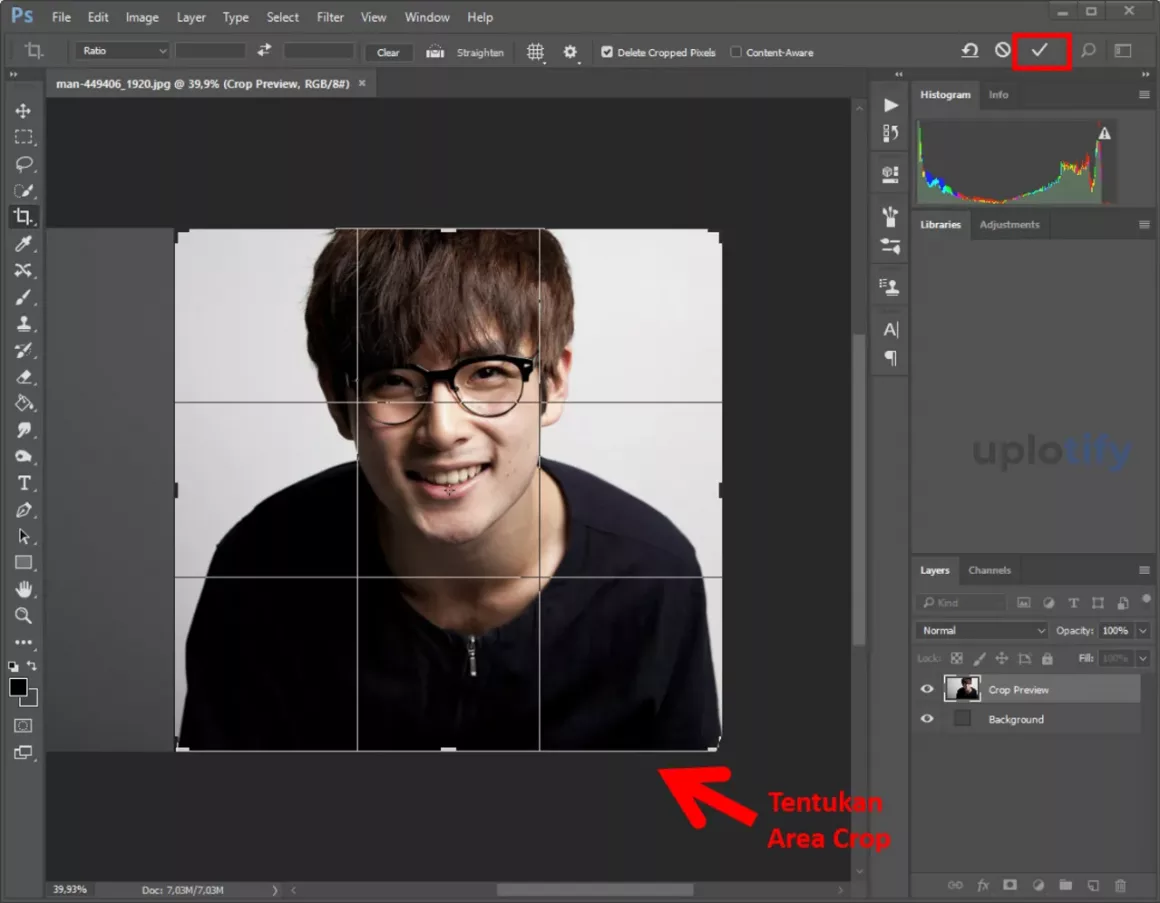Image resolution: width=1160 pixels, height=903 pixels.
Task: Toggle lock all layer icon
Action: coord(1047,658)
